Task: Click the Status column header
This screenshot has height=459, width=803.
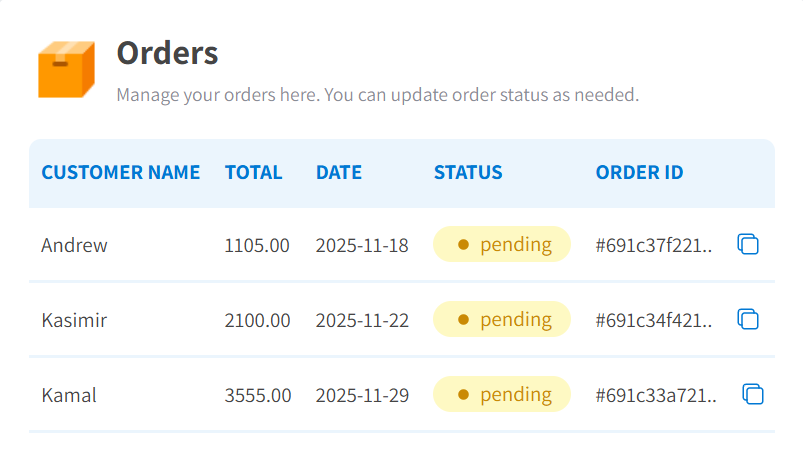Action: click(x=468, y=172)
